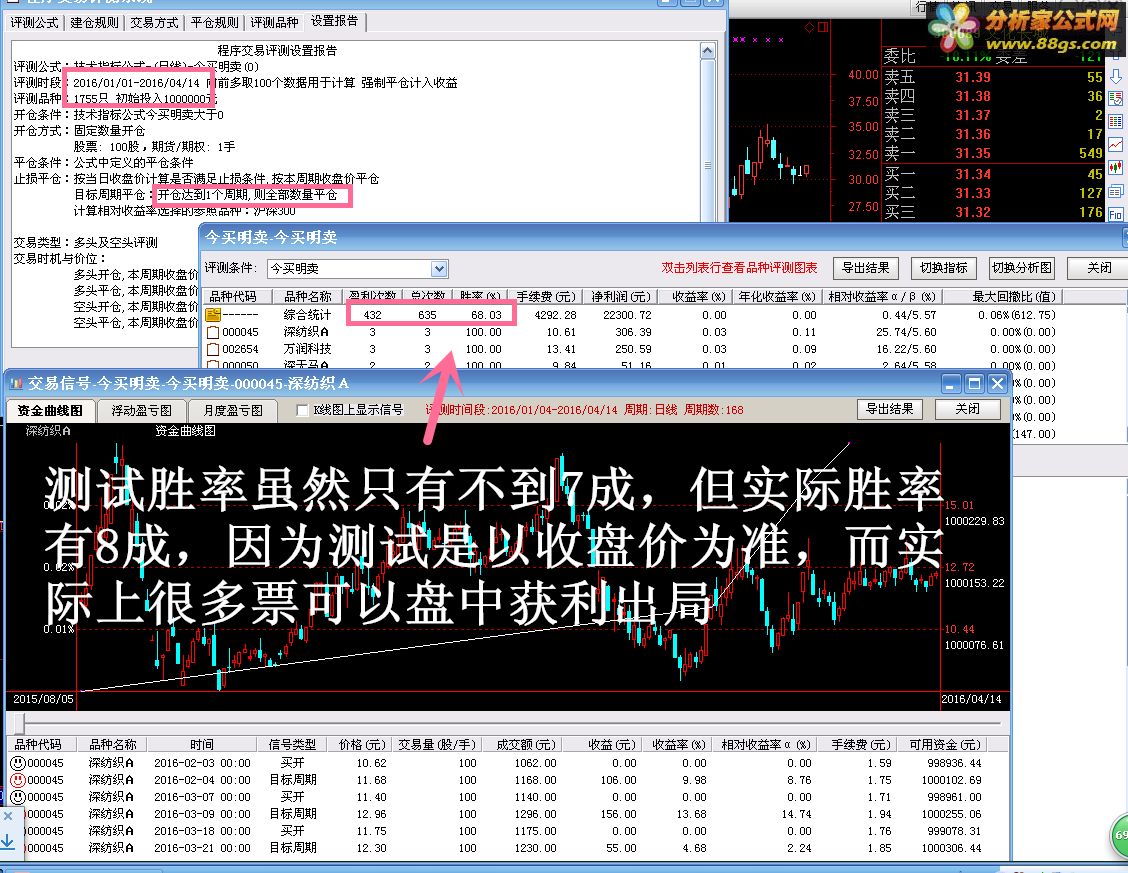Click the colored grid list icon in right sidebar

click(1116, 122)
